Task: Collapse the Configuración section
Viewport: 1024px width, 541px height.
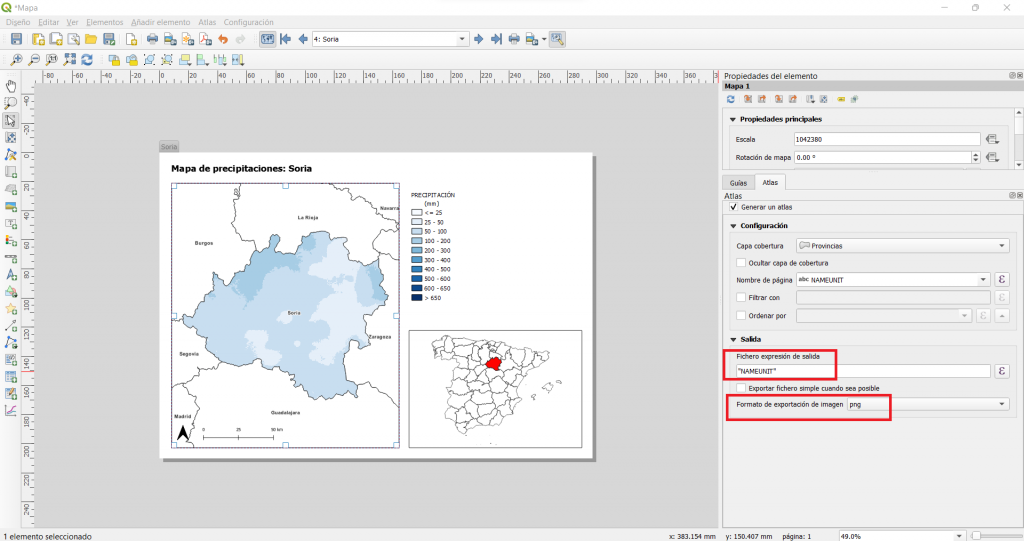Action: tap(732, 226)
